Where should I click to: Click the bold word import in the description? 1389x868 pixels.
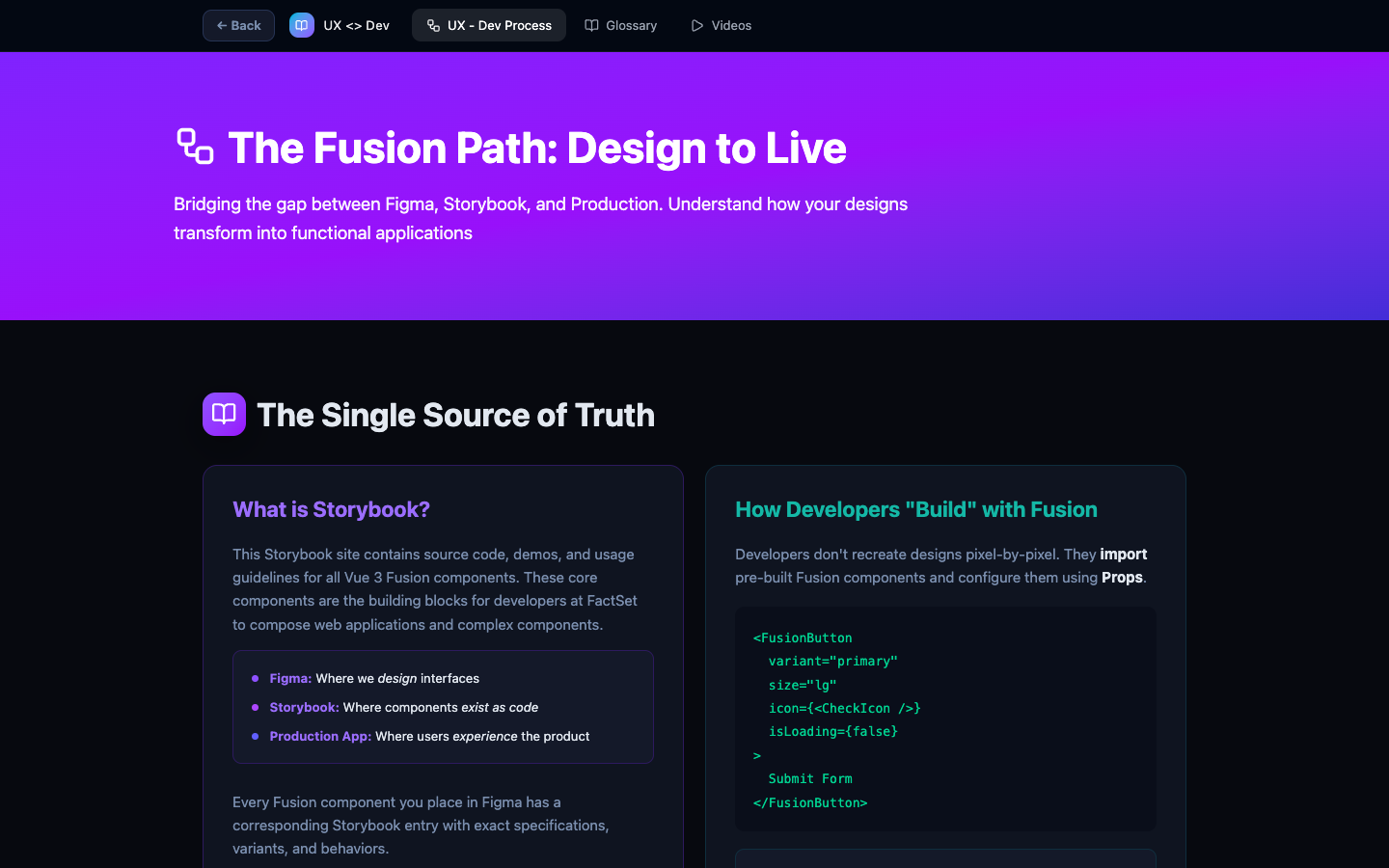(x=1124, y=554)
